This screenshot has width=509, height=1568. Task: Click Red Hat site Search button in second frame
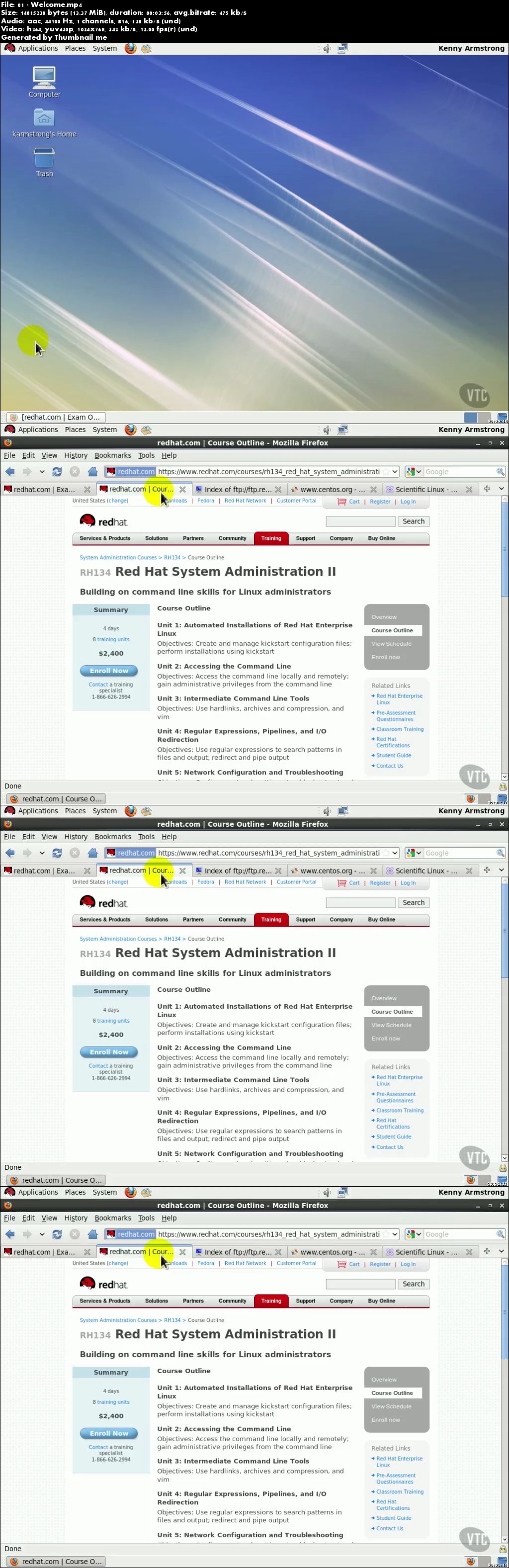[x=414, y=521]
